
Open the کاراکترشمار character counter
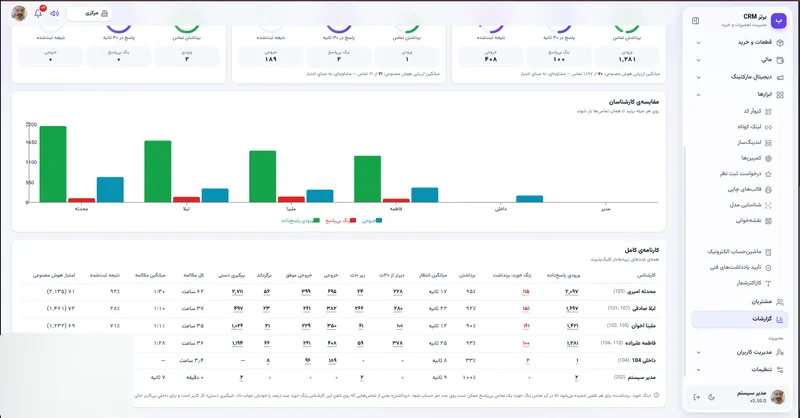(x=754, y=283)
